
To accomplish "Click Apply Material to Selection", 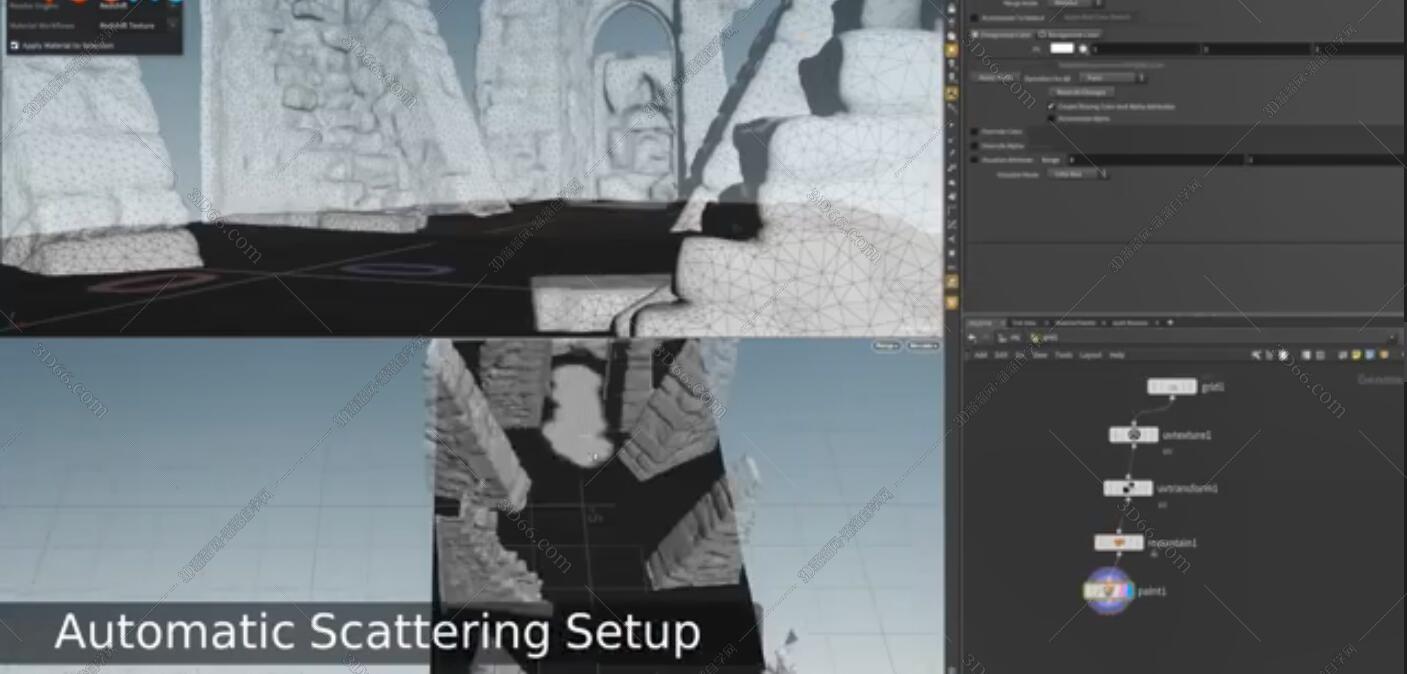I will point(67,45).
